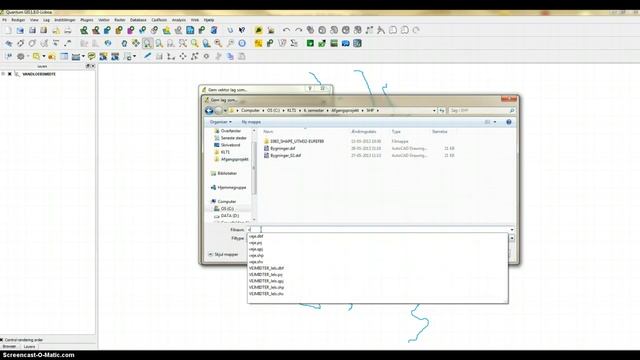Sort files by the Navn column

coord(268,132)
